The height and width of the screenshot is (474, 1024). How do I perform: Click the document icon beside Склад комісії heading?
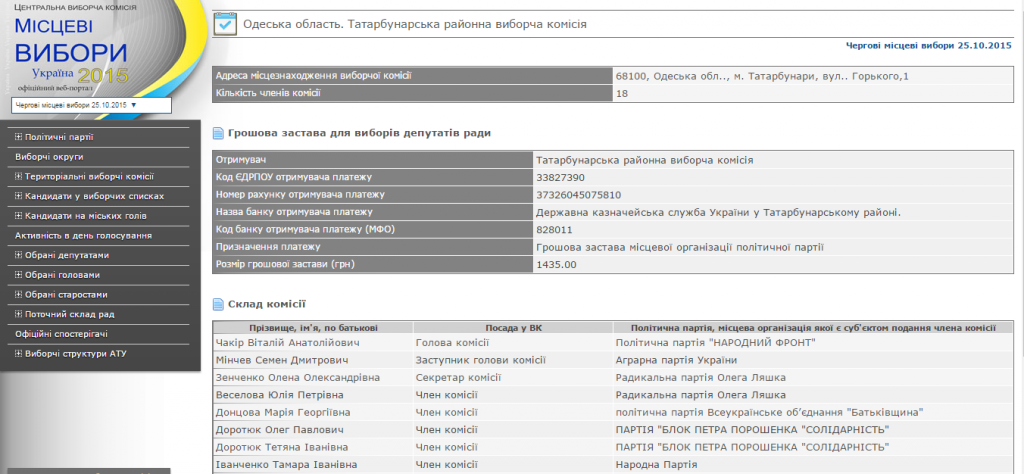pyautogui.click(x=219, y=304)
